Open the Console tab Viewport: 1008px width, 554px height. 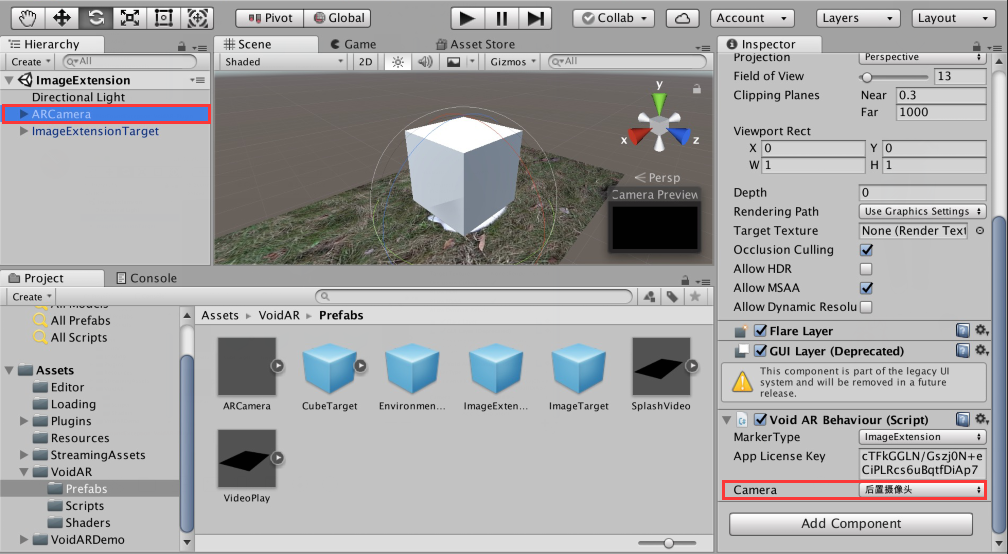(146, 278)
